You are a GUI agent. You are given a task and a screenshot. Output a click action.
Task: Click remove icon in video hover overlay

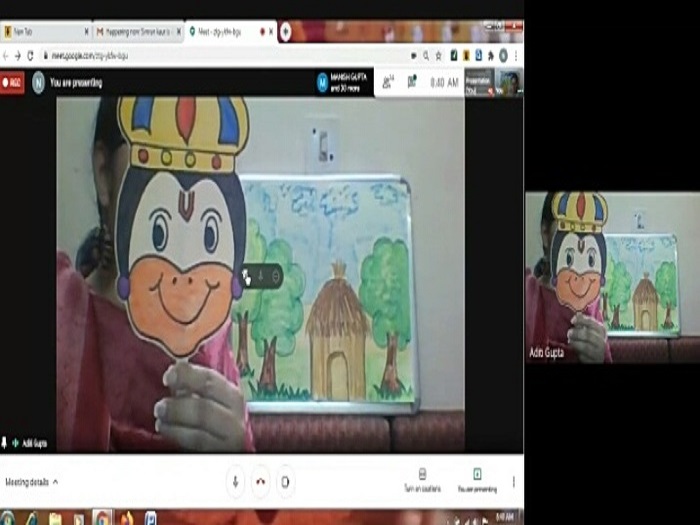coord(275,277)
